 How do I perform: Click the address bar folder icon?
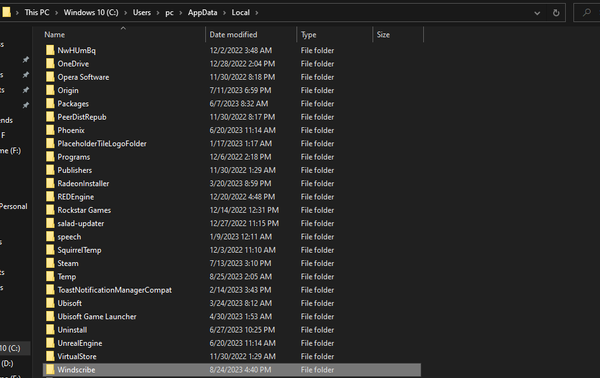click(6, 12)
